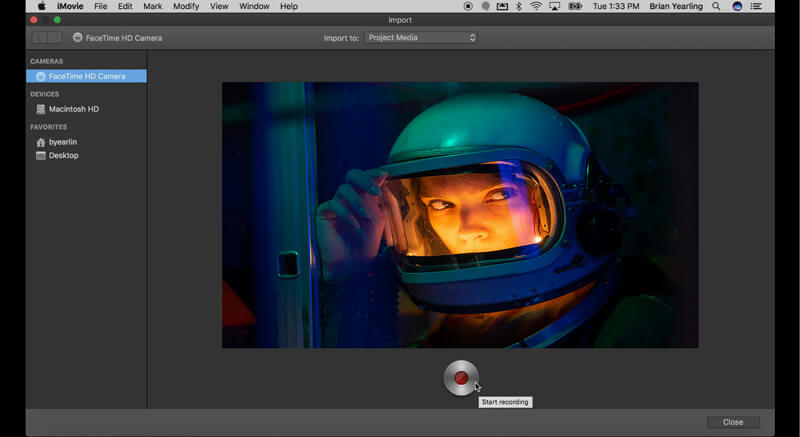Click the Macintosh HD drive icon

(41, 109)
